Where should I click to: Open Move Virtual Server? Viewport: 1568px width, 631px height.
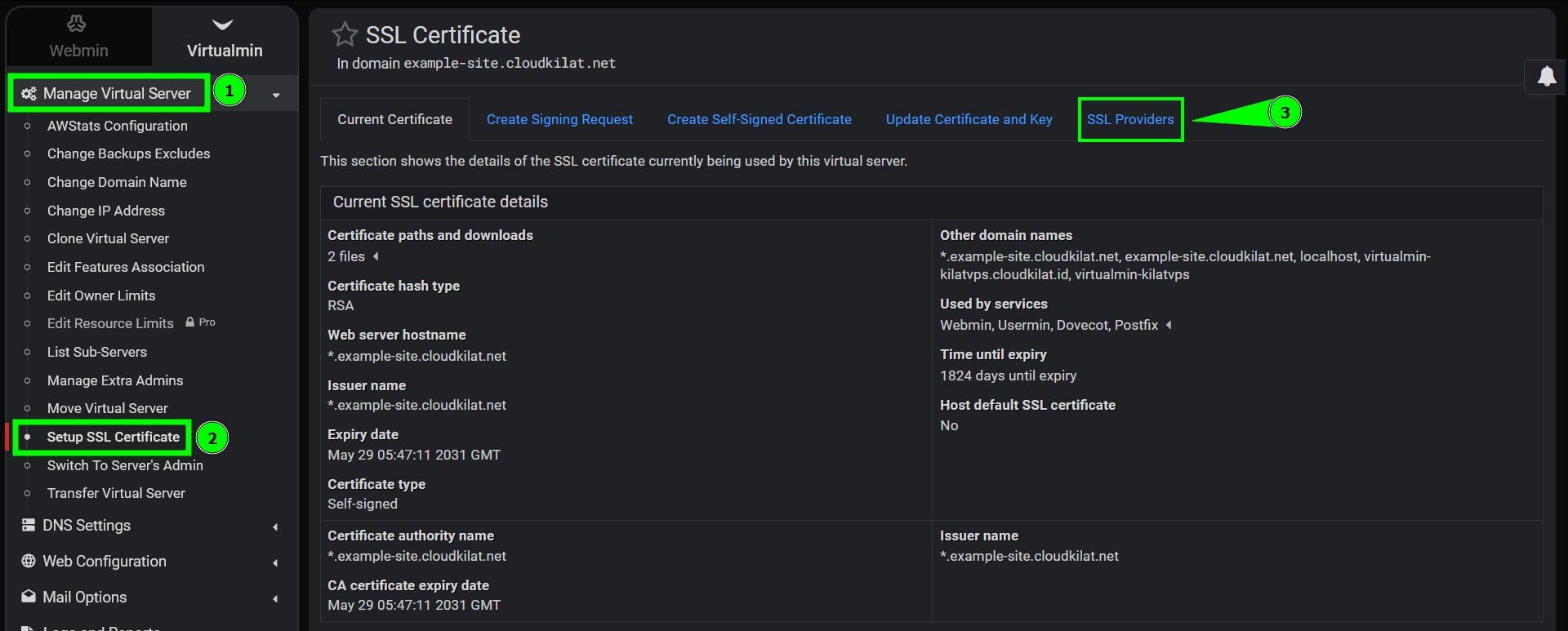pyautogui.click(x=107, y=408)
